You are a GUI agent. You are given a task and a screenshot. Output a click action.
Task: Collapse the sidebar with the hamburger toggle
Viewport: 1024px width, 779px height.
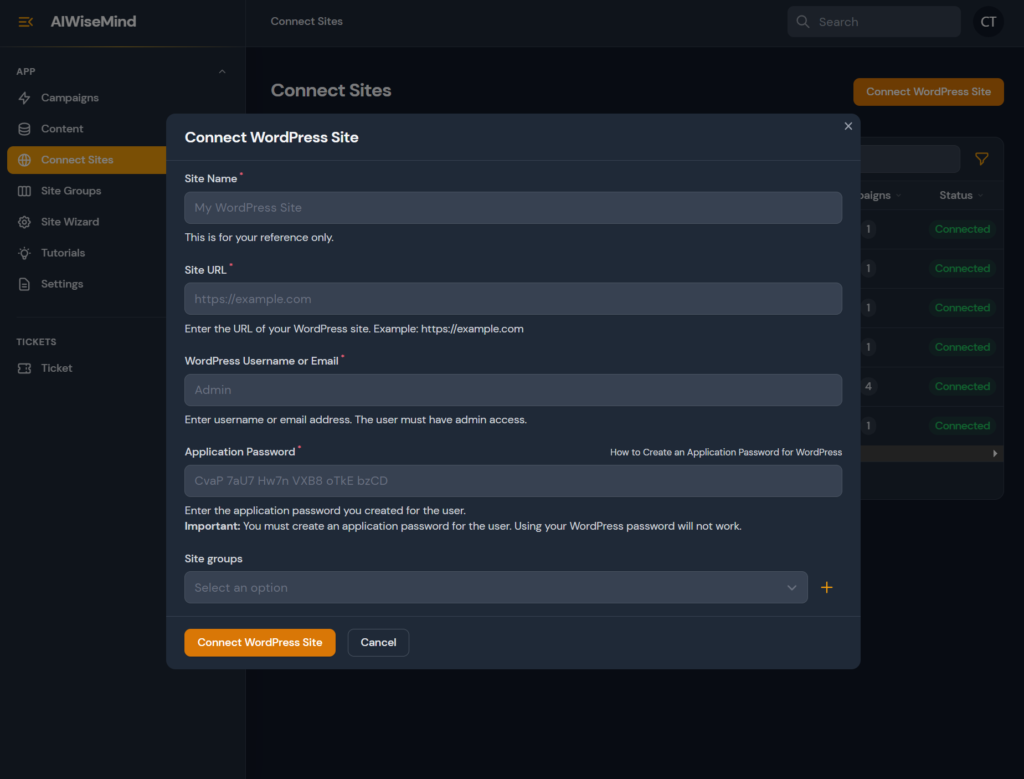pos(25,21)
